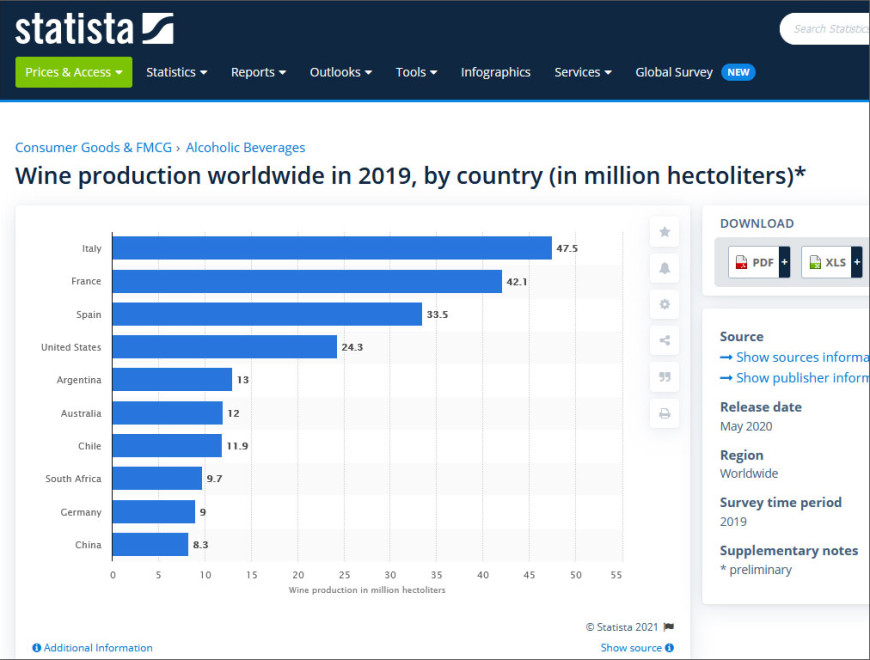The image size is (870, 660).
Task: Click the Italy country label
Action: [92, 248]
